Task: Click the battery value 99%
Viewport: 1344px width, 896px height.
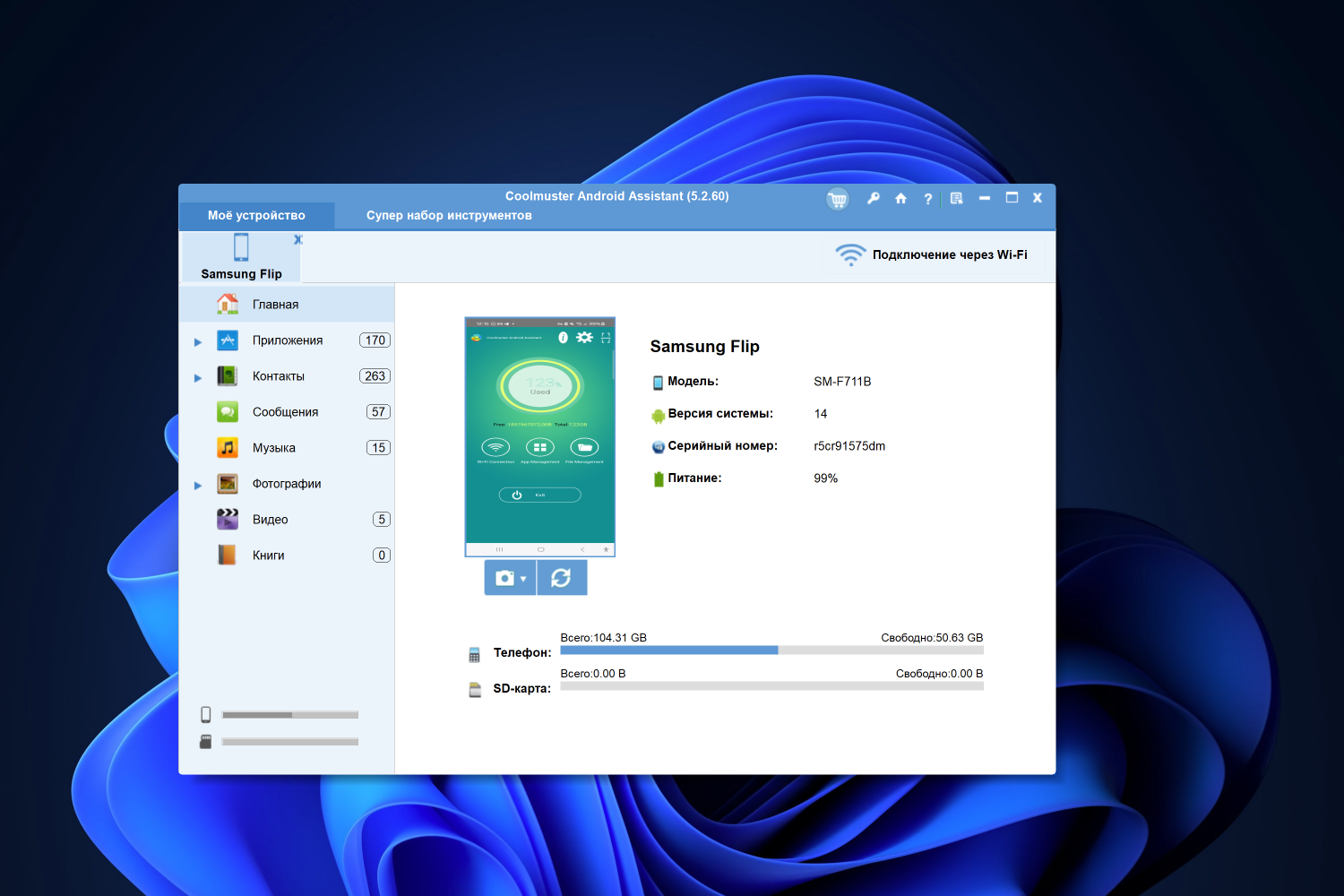Action: (826, 478)
